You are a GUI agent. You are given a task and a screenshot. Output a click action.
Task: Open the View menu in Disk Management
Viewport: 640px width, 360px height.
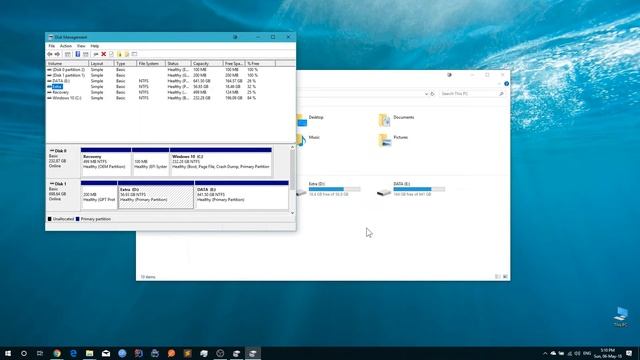pos(81,46)
